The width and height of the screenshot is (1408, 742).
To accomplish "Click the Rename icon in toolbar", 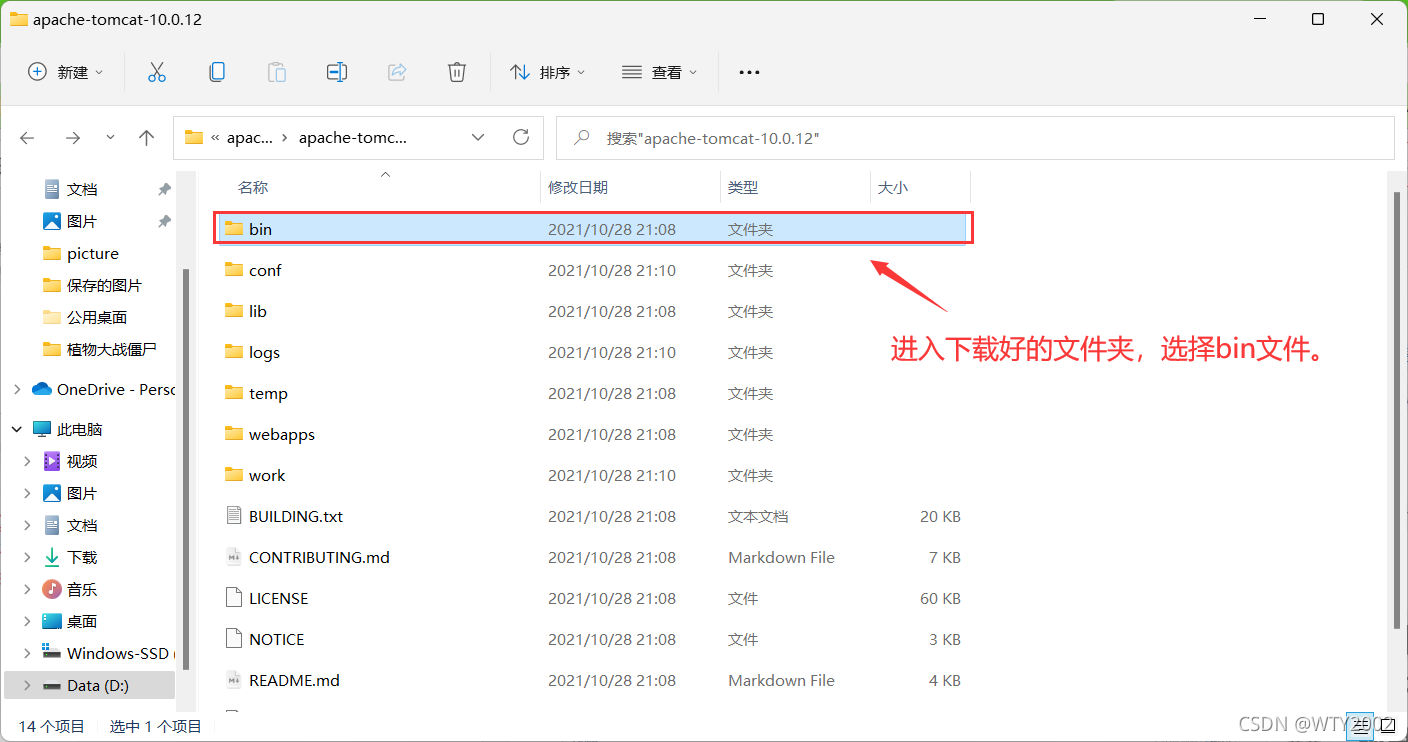I will click(x=337, y=72).
